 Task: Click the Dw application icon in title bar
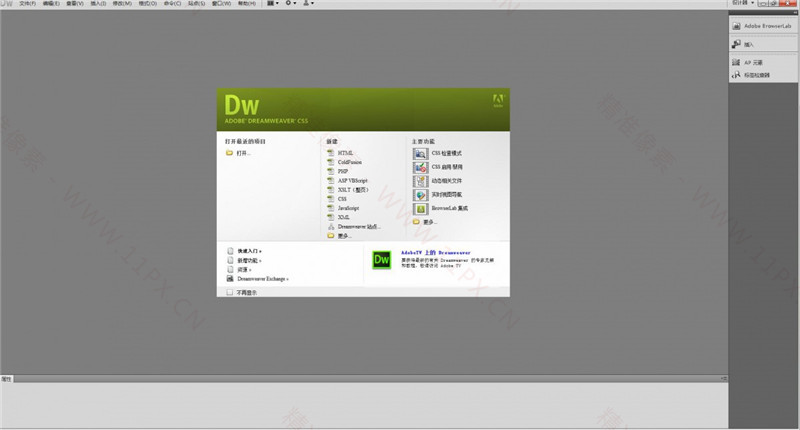6,3
